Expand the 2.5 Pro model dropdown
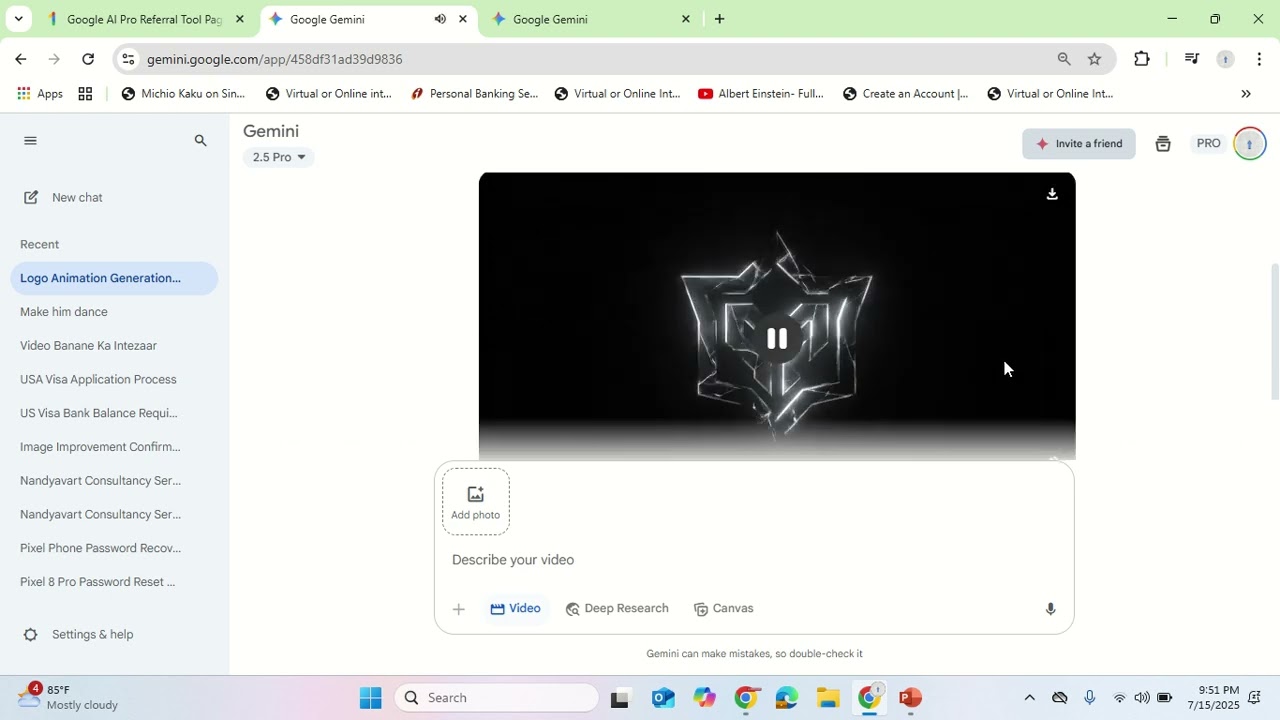Screen dimensions: 1280x720 [279, 157]
